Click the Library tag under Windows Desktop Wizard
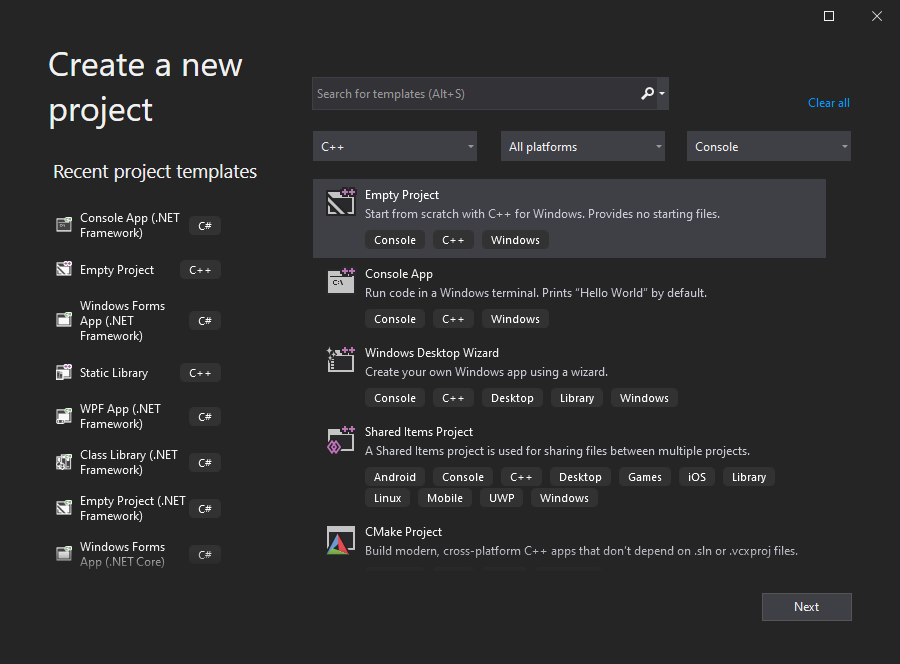Image resolution: width=900 pixels, height=664 pixels. [577, 398]
